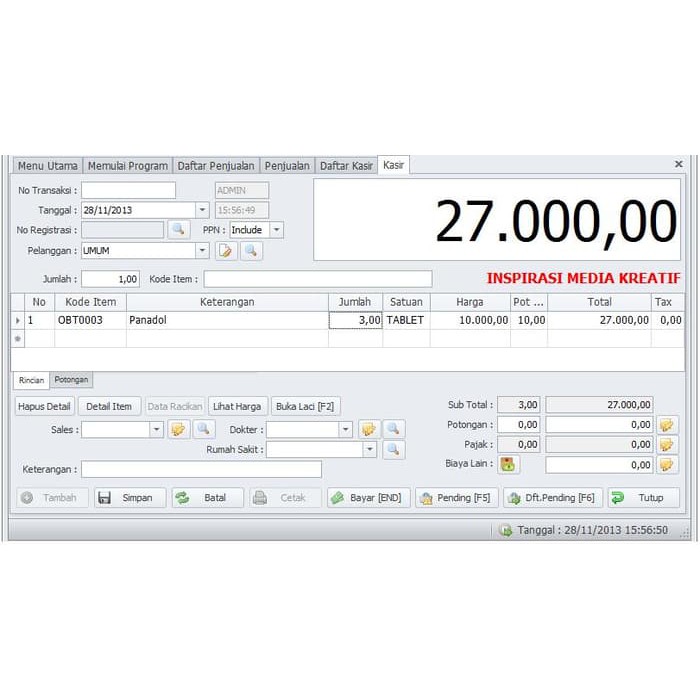Click the Keterangan column header
Viewport: 700px width, 700px height.
click(227, 302)
